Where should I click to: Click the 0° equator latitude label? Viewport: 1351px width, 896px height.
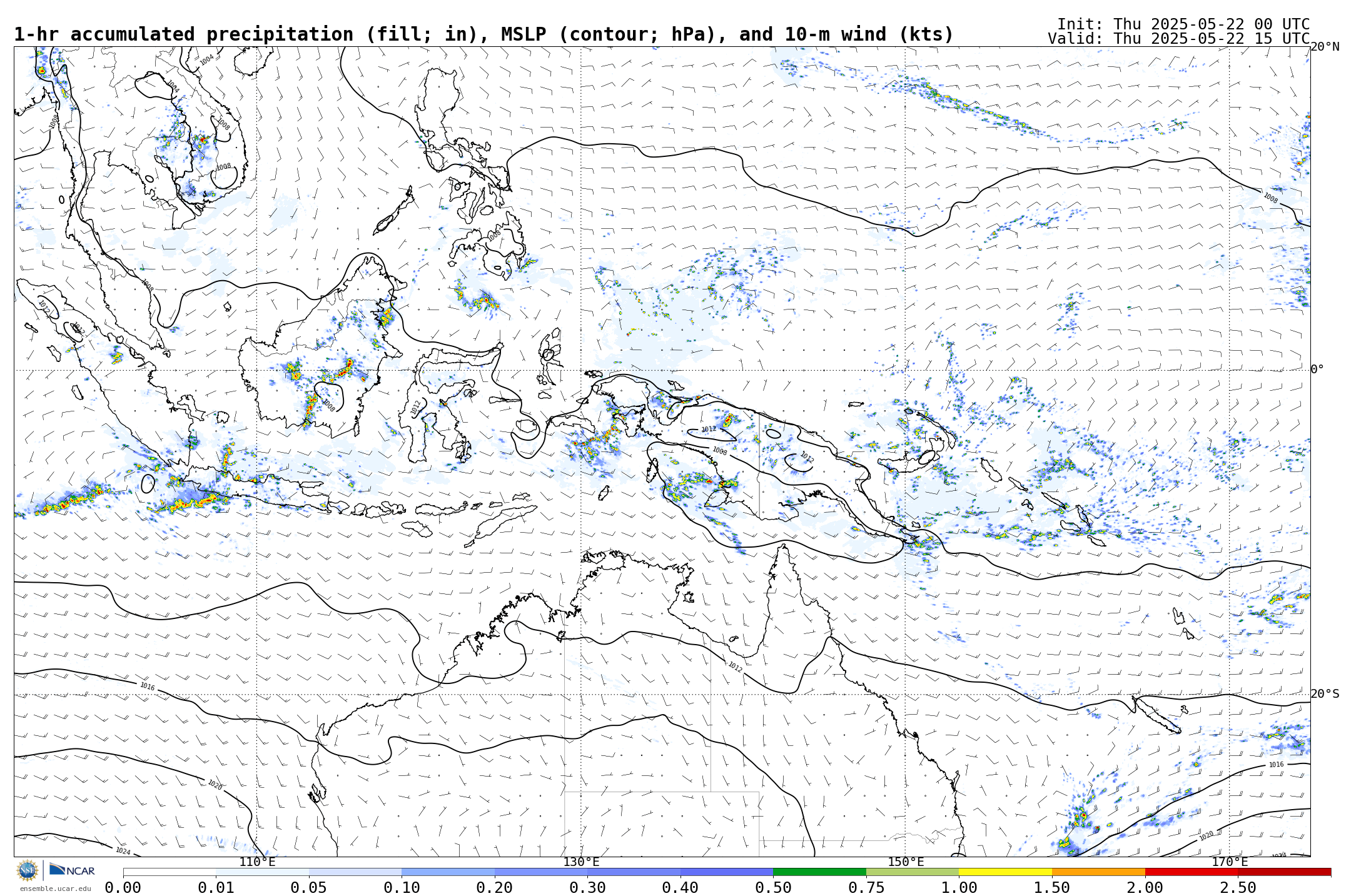coord(1317,370)
